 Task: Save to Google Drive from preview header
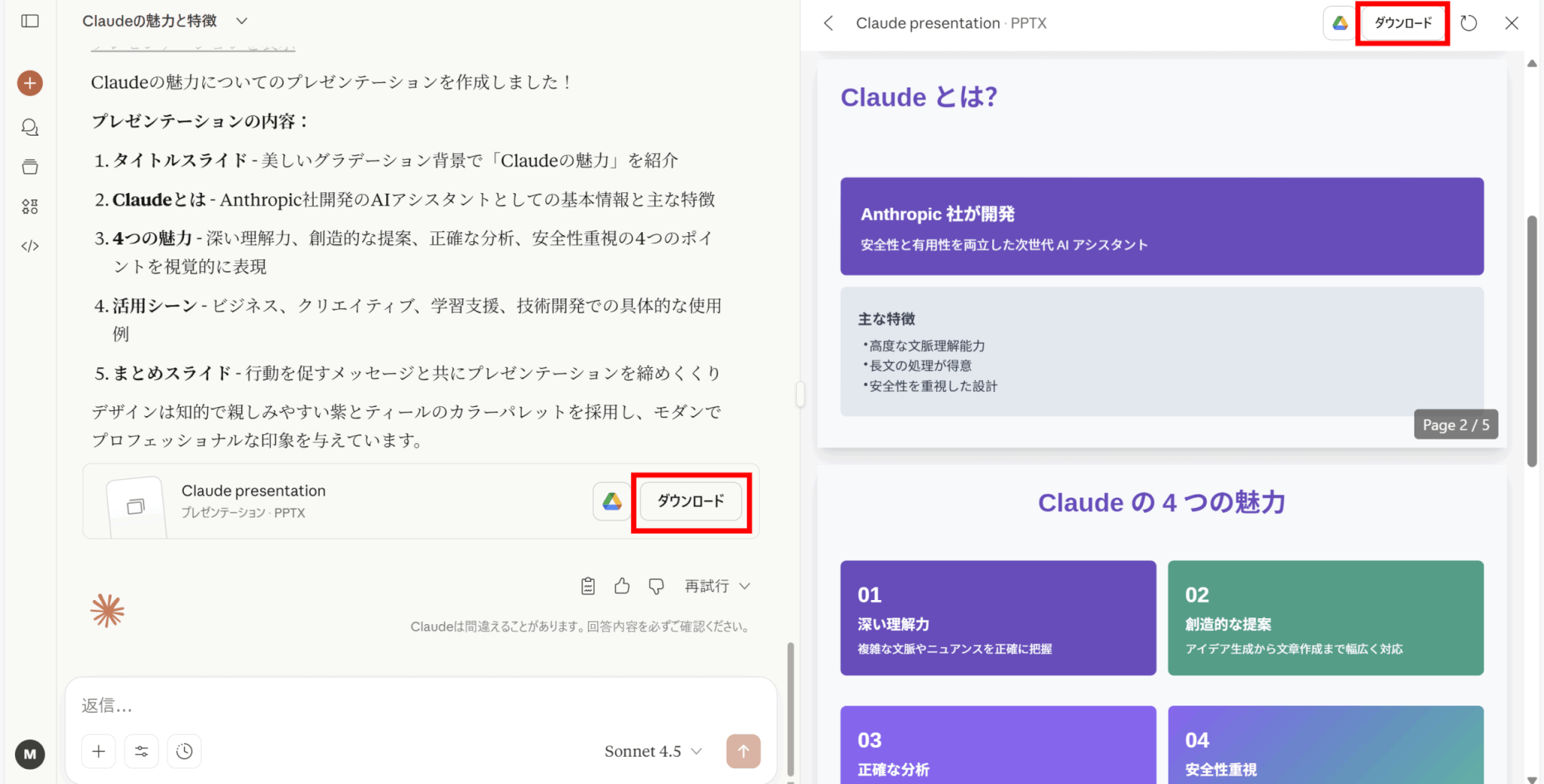1340,23
